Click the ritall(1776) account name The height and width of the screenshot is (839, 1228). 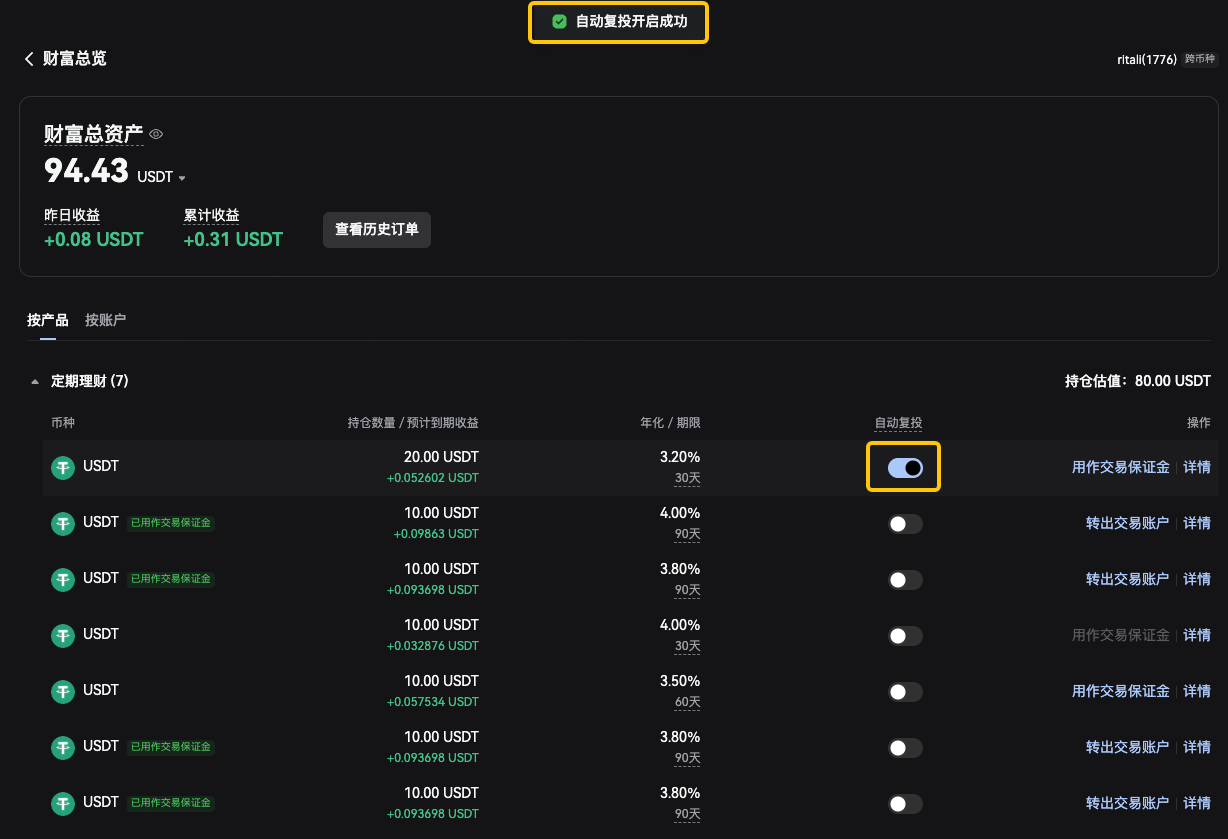[x=1147, y=60]
